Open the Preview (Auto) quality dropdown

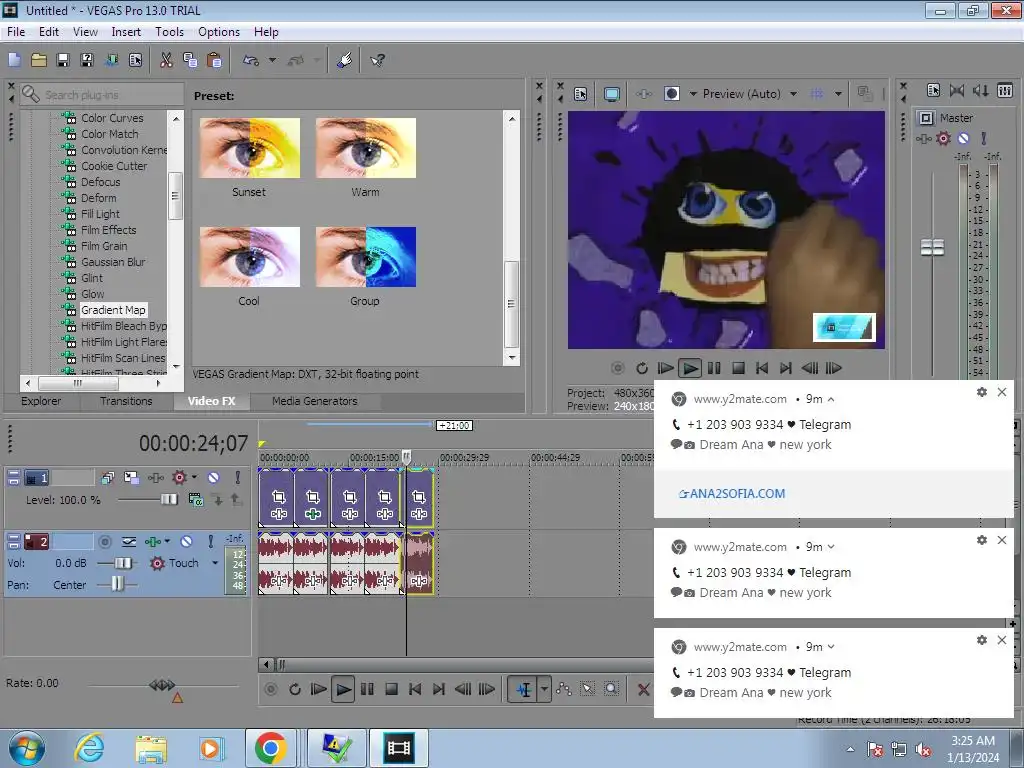793,94
